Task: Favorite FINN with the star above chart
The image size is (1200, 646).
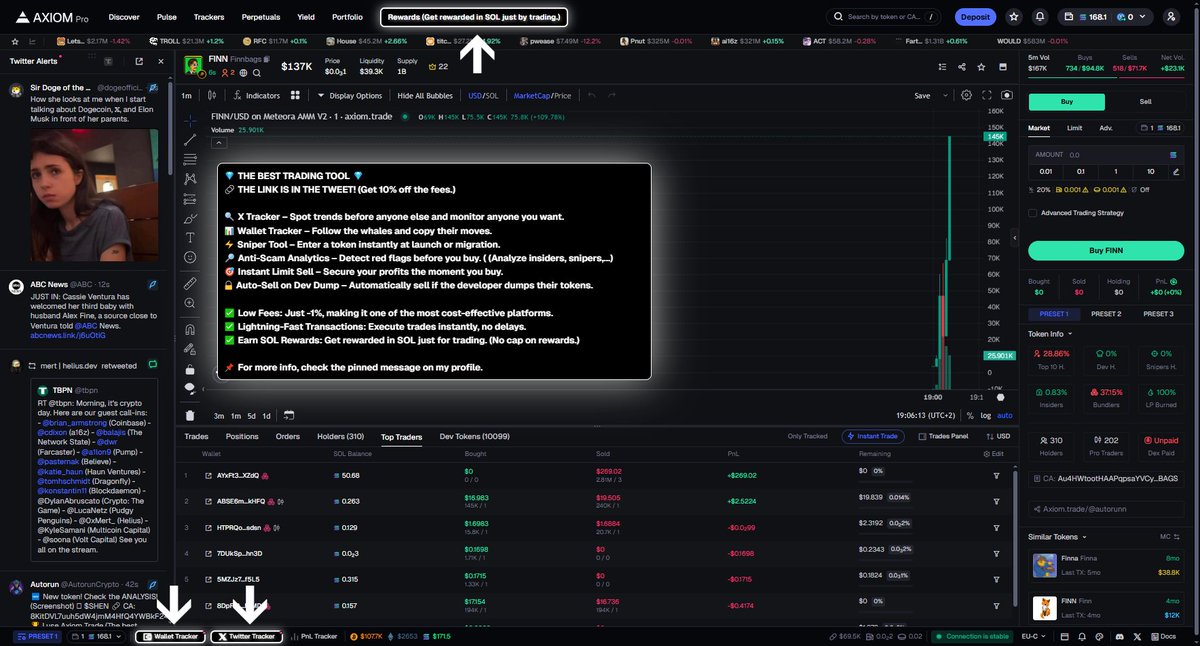Action: 982,67
